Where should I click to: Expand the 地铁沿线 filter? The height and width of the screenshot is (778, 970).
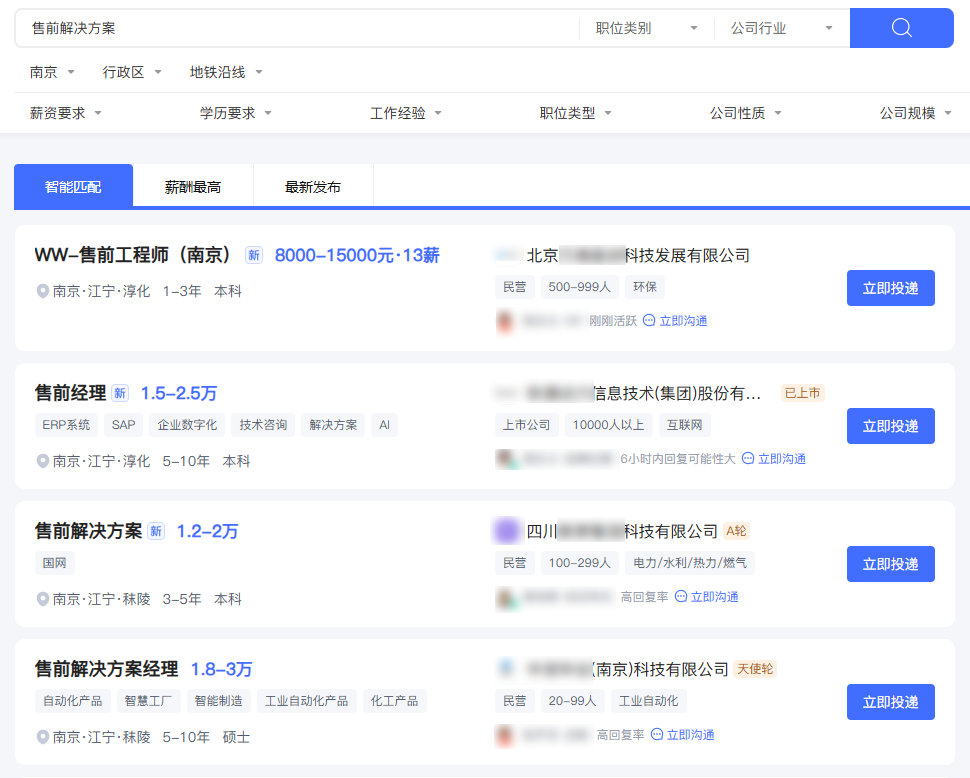[226, 72]
